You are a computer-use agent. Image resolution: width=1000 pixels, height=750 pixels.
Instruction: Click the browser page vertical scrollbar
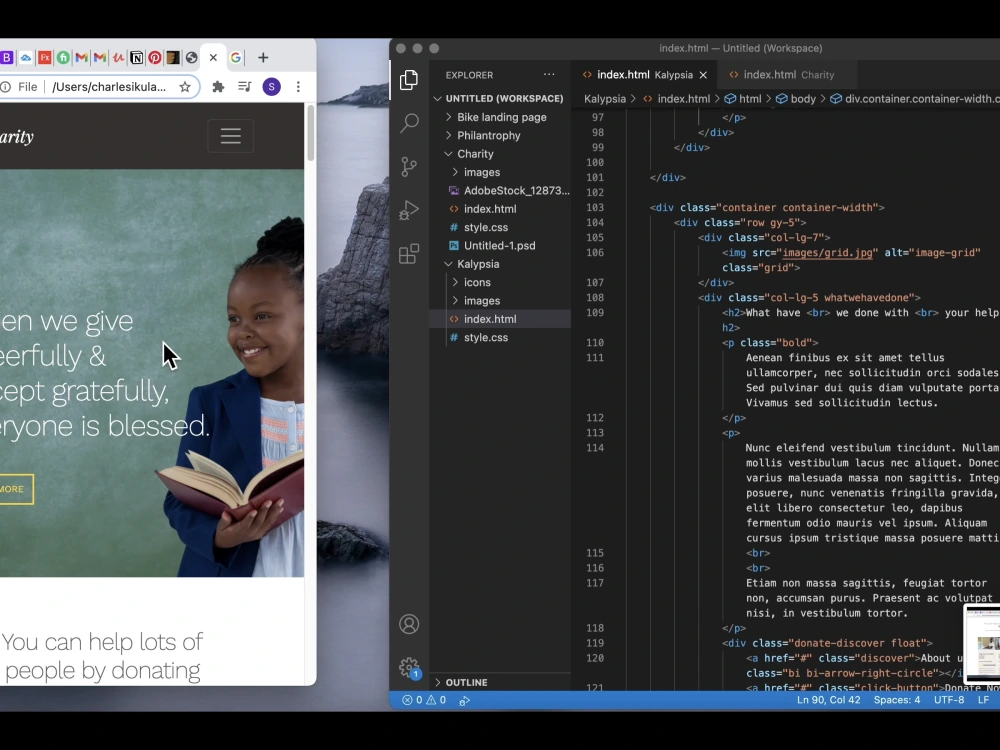(x=311, y=133)
